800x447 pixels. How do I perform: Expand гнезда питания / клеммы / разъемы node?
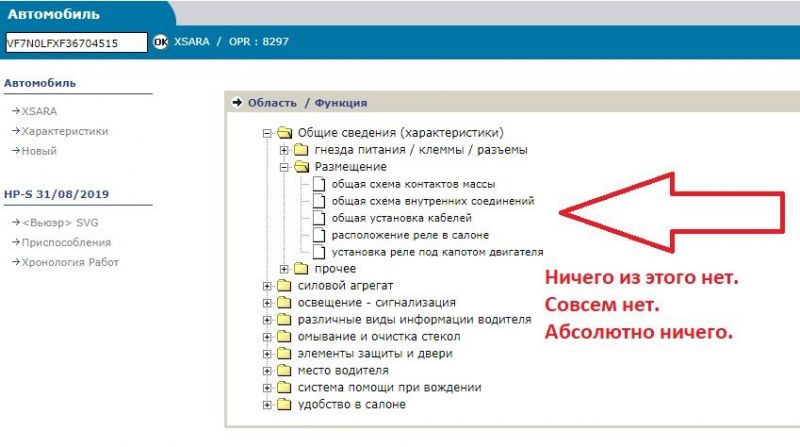pos(284,150)
